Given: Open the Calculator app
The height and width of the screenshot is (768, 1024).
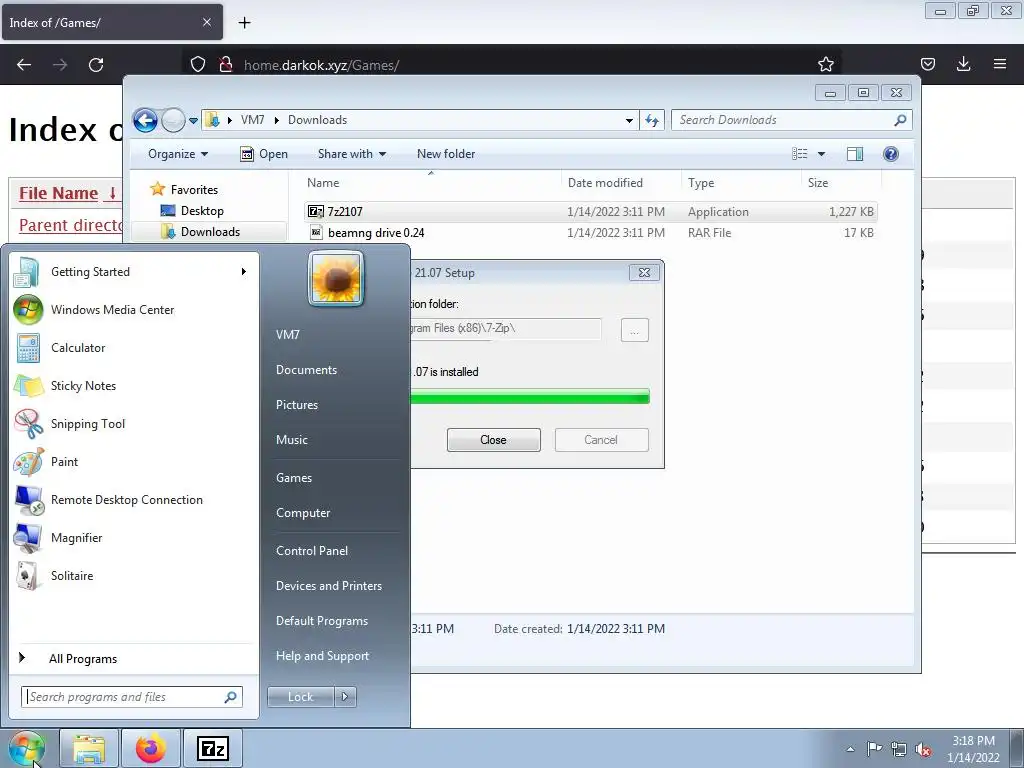Looking at the screenshot, I should [x=133, y=347].
